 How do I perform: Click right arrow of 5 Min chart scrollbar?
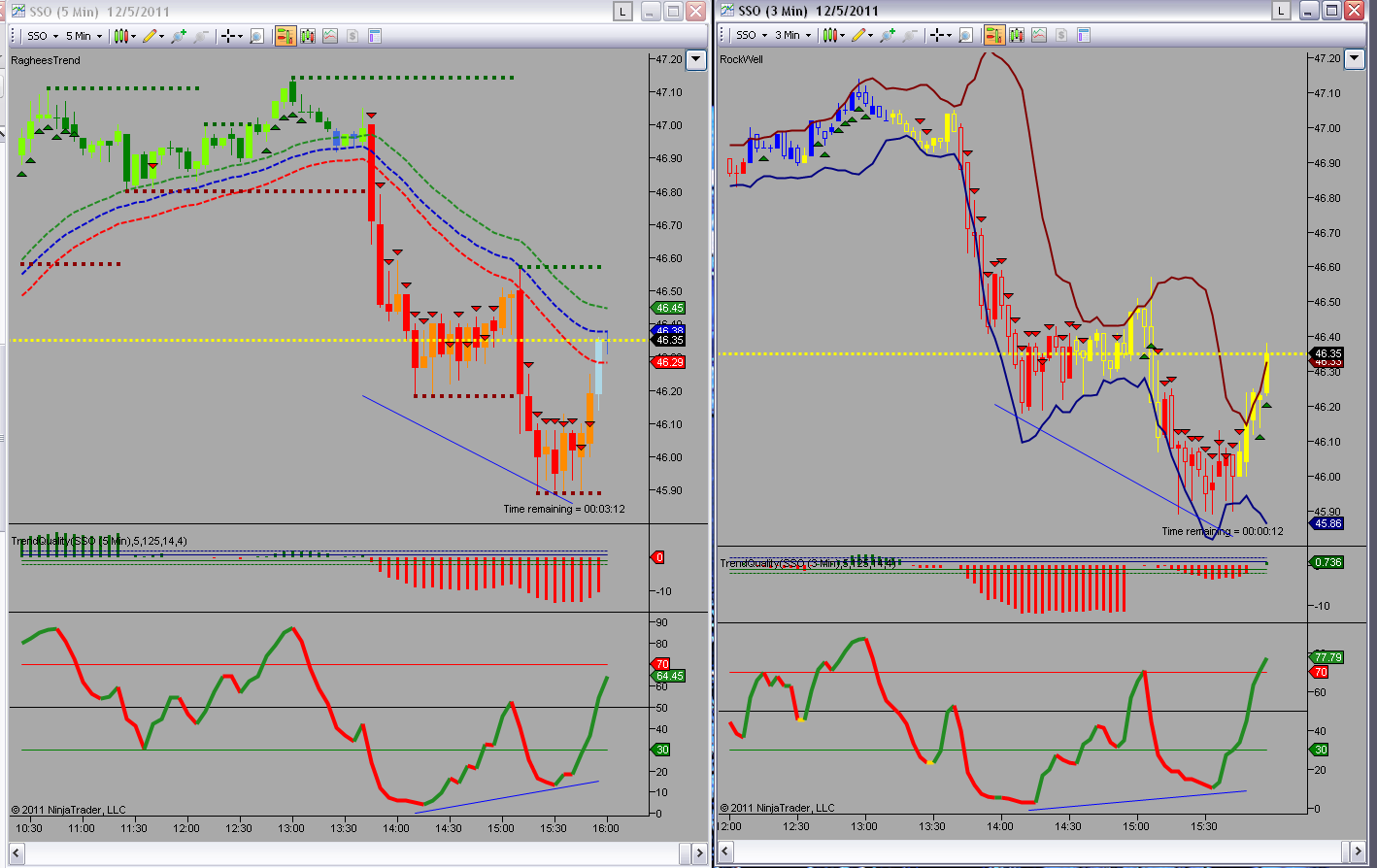tap(698, 852)
